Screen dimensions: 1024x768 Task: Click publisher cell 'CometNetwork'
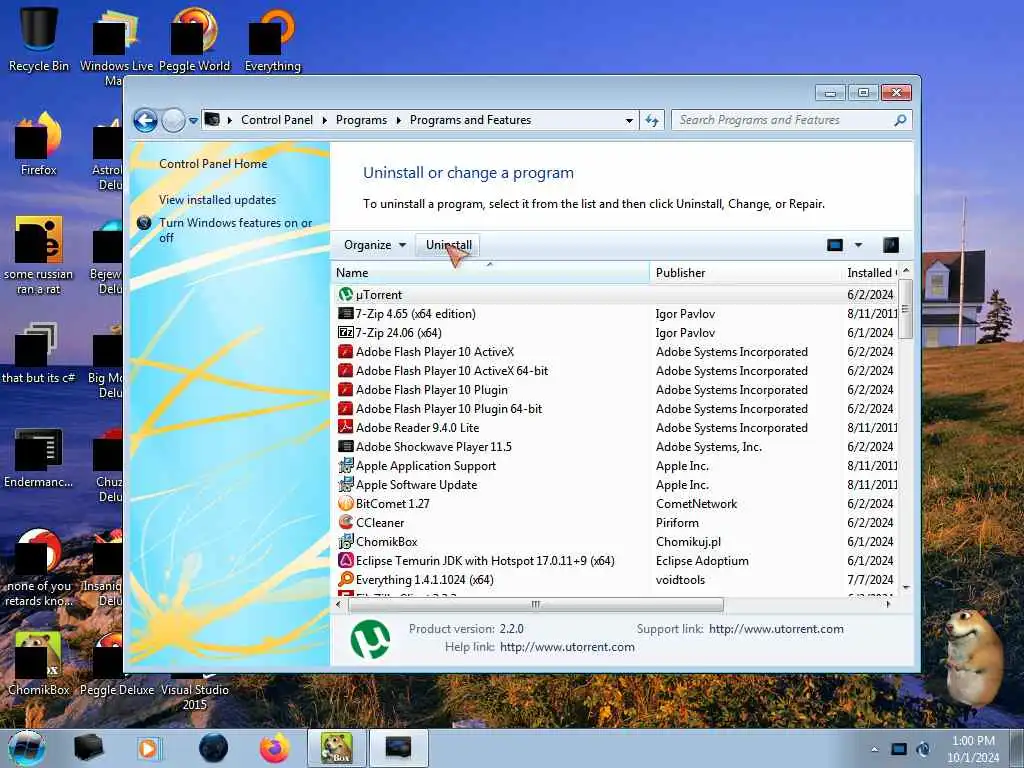tap(696, 504)
